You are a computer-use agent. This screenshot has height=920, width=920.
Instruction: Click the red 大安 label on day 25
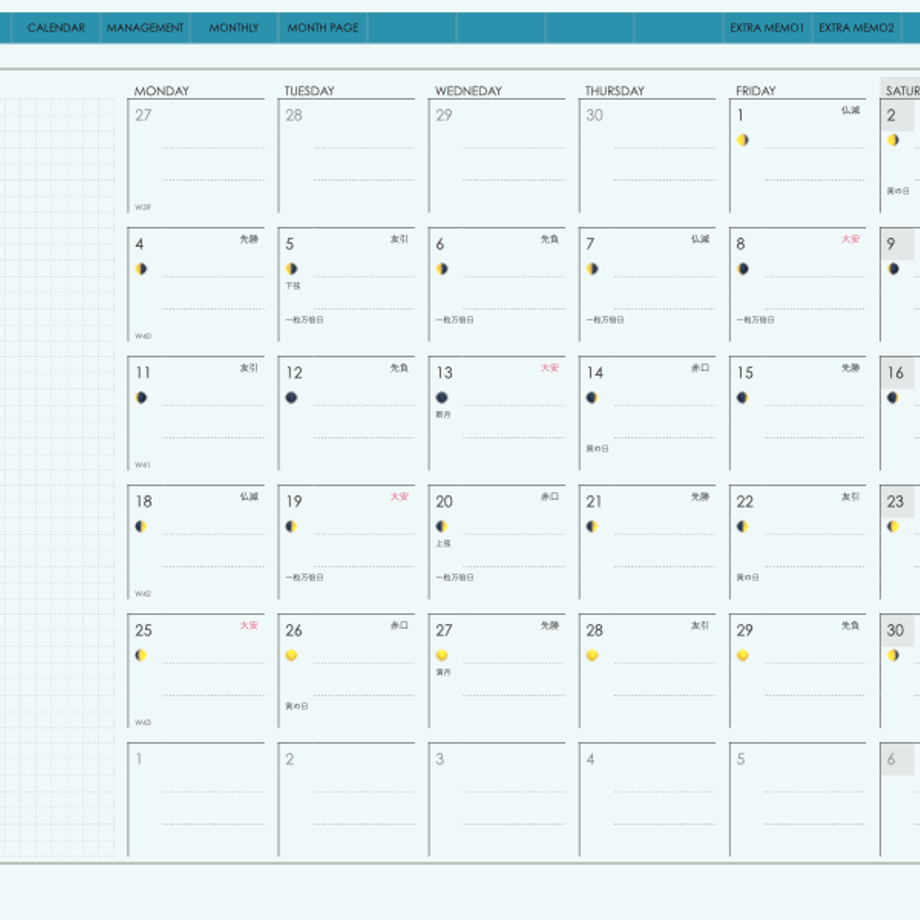(249, 625)
